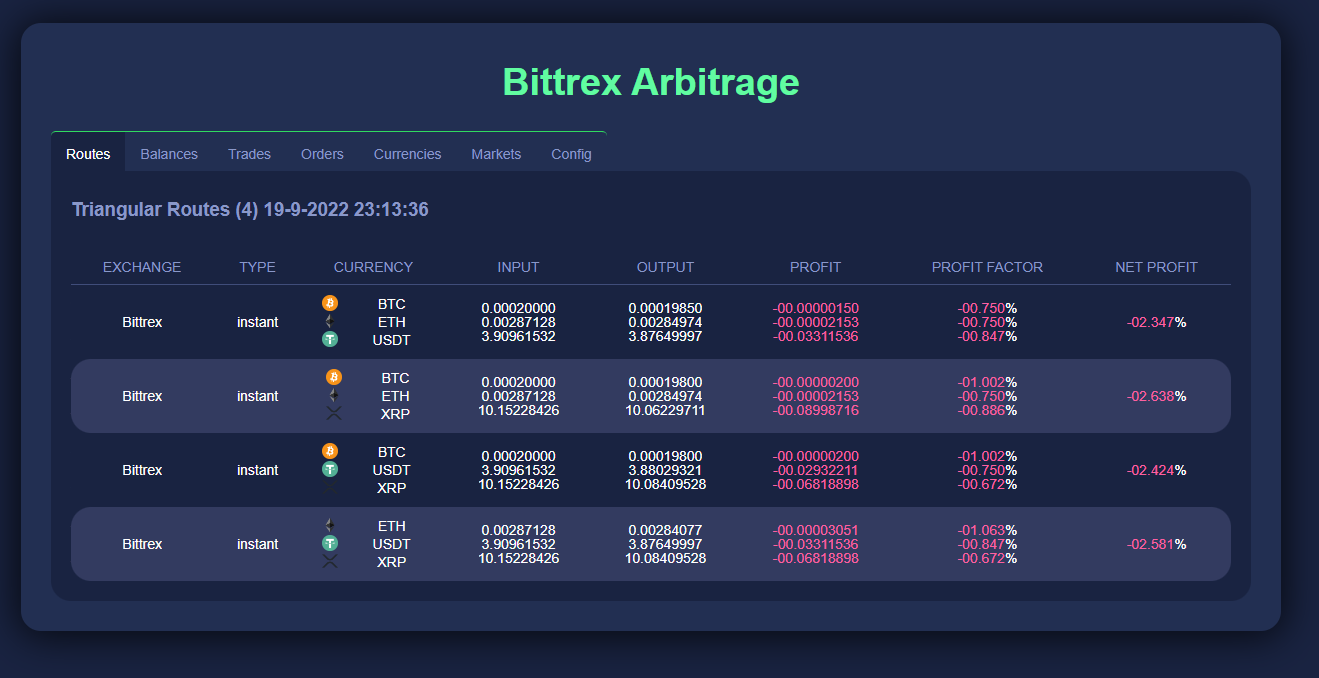This screenshot has width=1319, height=678.
Task: Click the Tether icon in the -02.347% route
Action: tap(330, 339)
